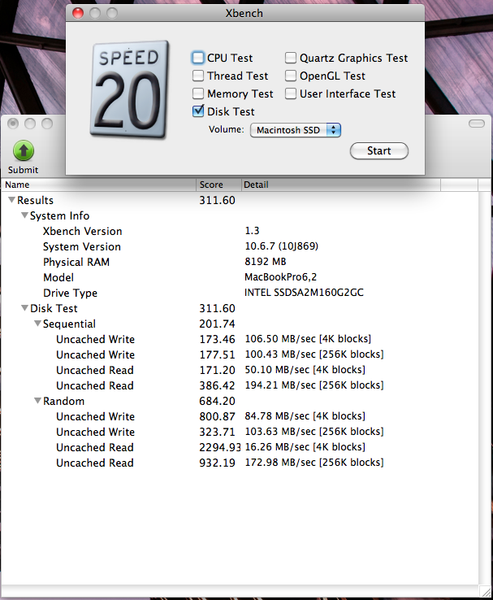Image resolution: width=493 pixels, height=600 pixels.
Task: Collapse the Disk Test disclosure triangle
Action: (x=25, y=308)
